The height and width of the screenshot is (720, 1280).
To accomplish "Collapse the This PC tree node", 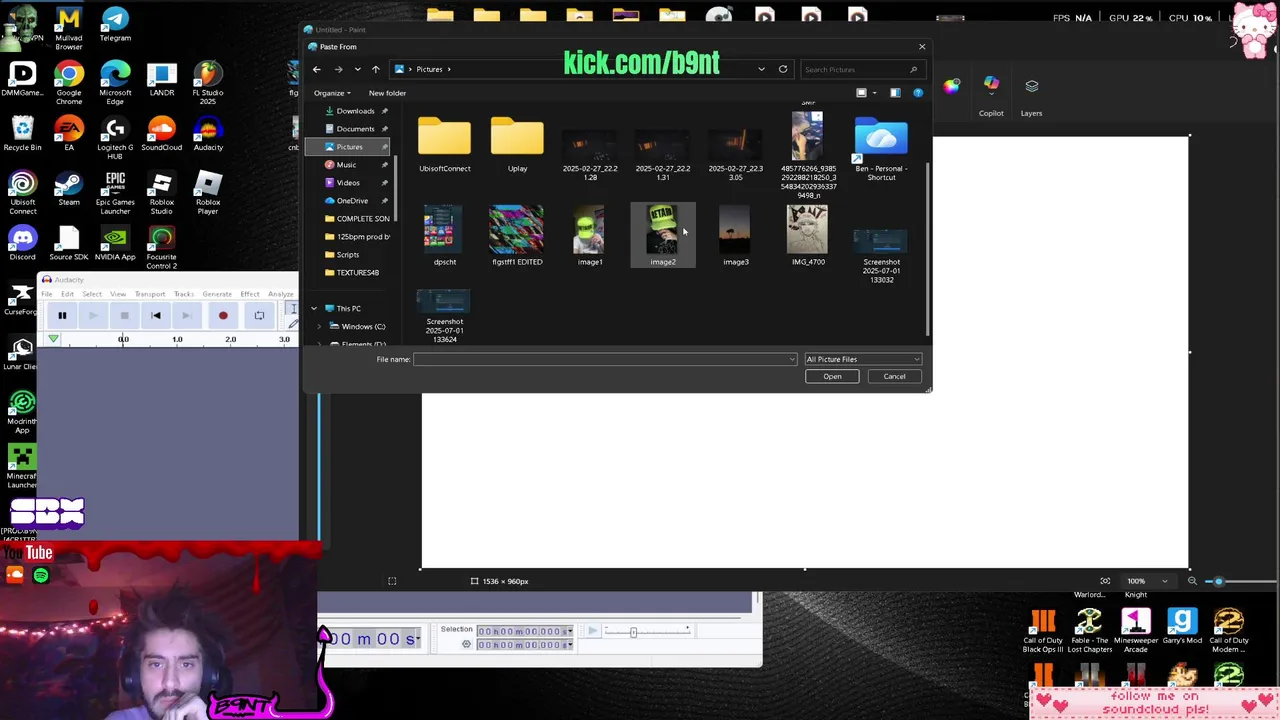I will coord(314,308).
